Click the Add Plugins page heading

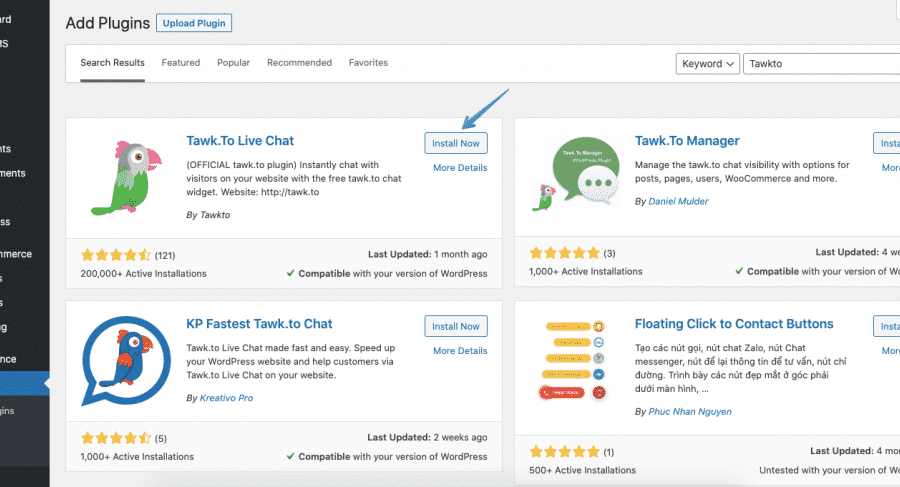click(x=107, y=23)
